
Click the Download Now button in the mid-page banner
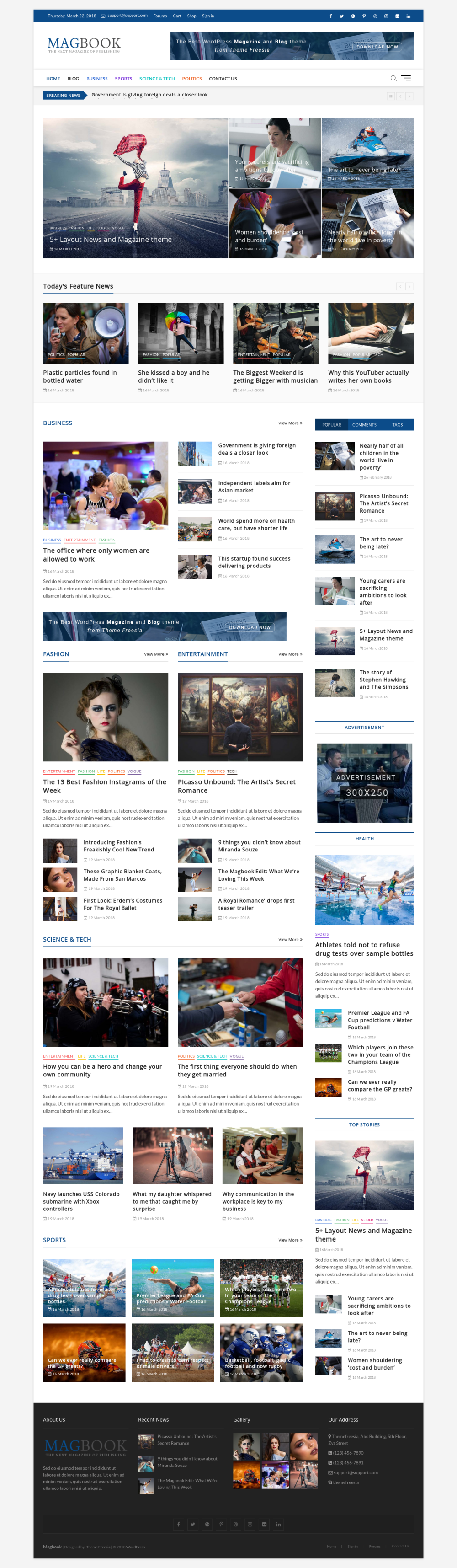click(x=250, y=627)
